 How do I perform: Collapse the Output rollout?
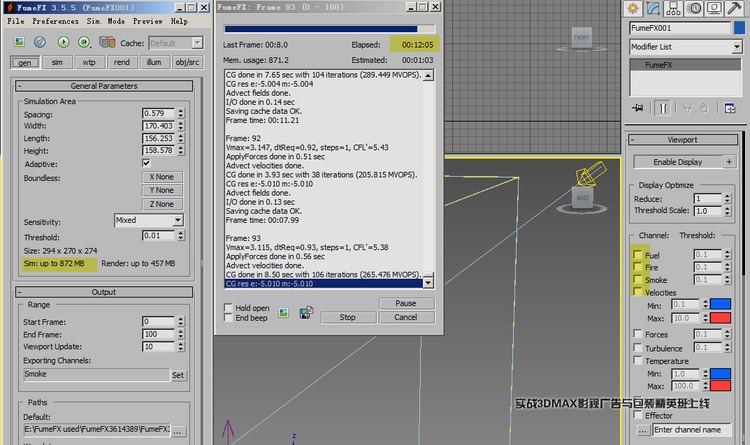point(104,292)
